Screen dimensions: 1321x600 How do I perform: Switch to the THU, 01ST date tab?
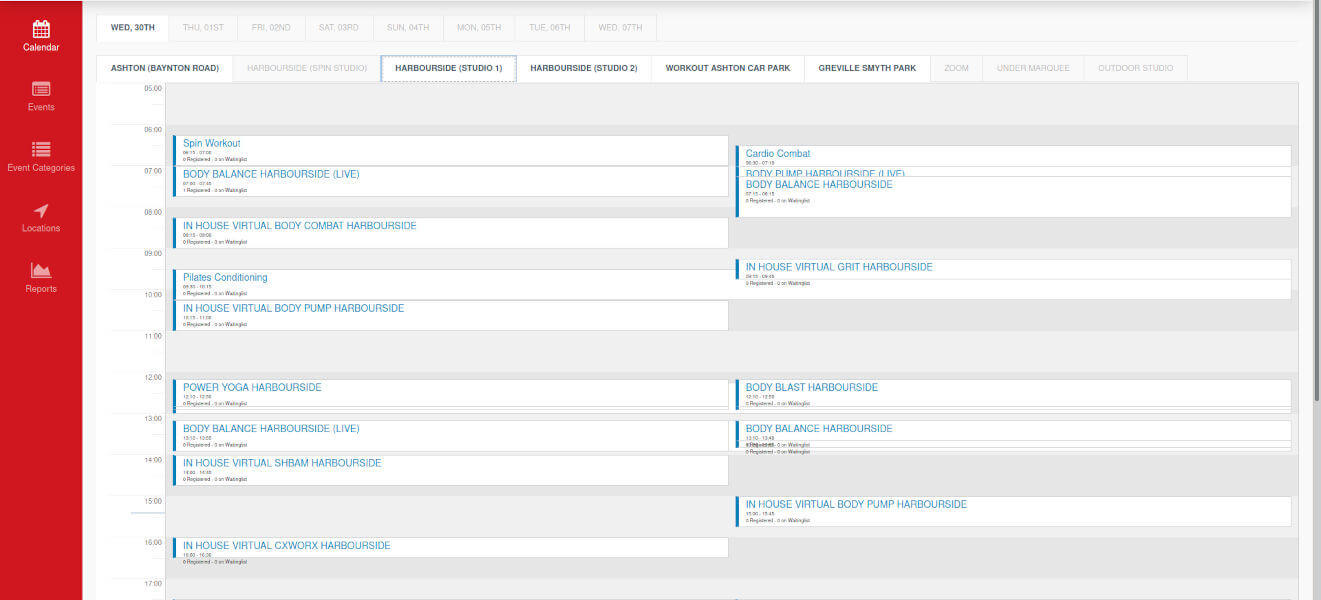[x=204, y=28]
